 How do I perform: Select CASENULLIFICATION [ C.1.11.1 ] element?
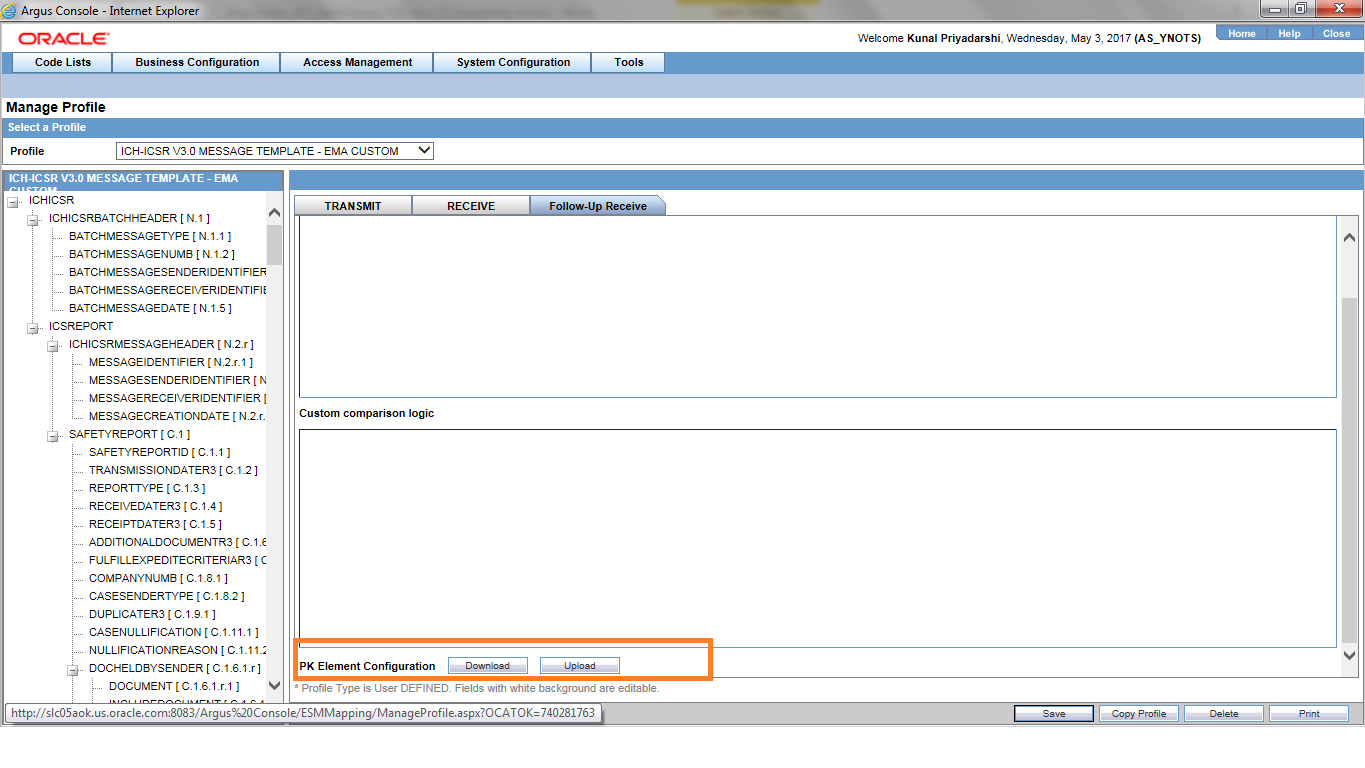coord(174,632)
